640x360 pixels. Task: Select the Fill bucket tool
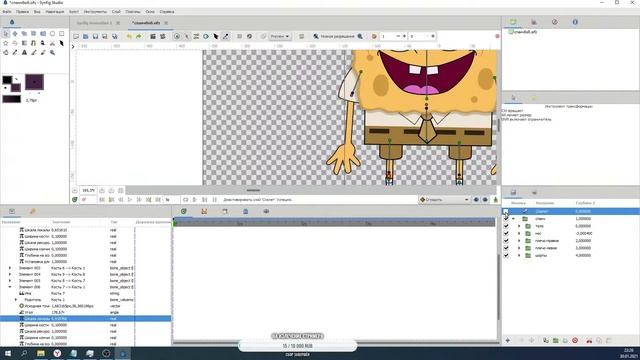(6, 52)
